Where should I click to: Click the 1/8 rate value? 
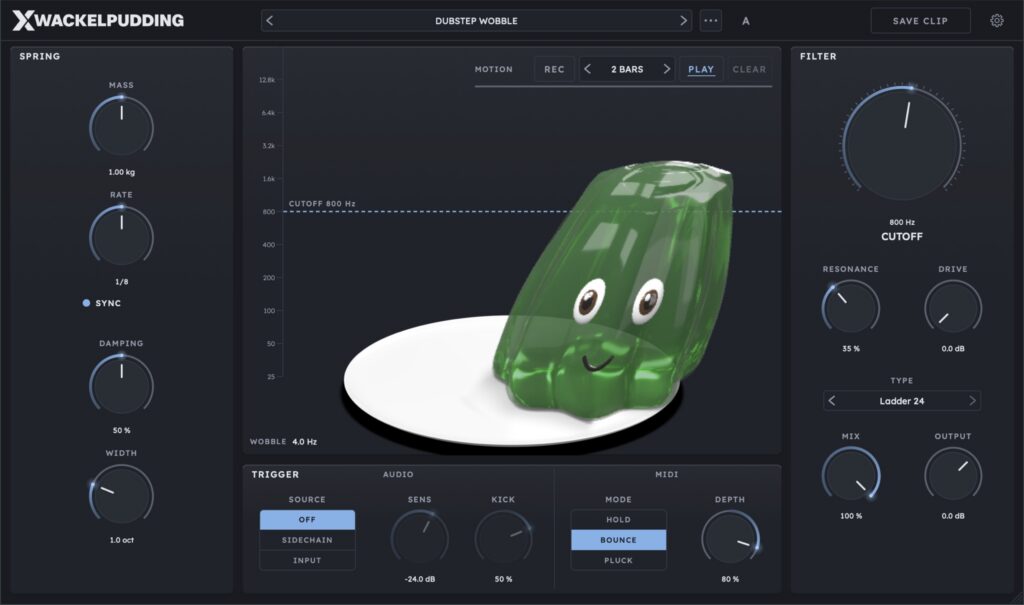tap(121, 282)
